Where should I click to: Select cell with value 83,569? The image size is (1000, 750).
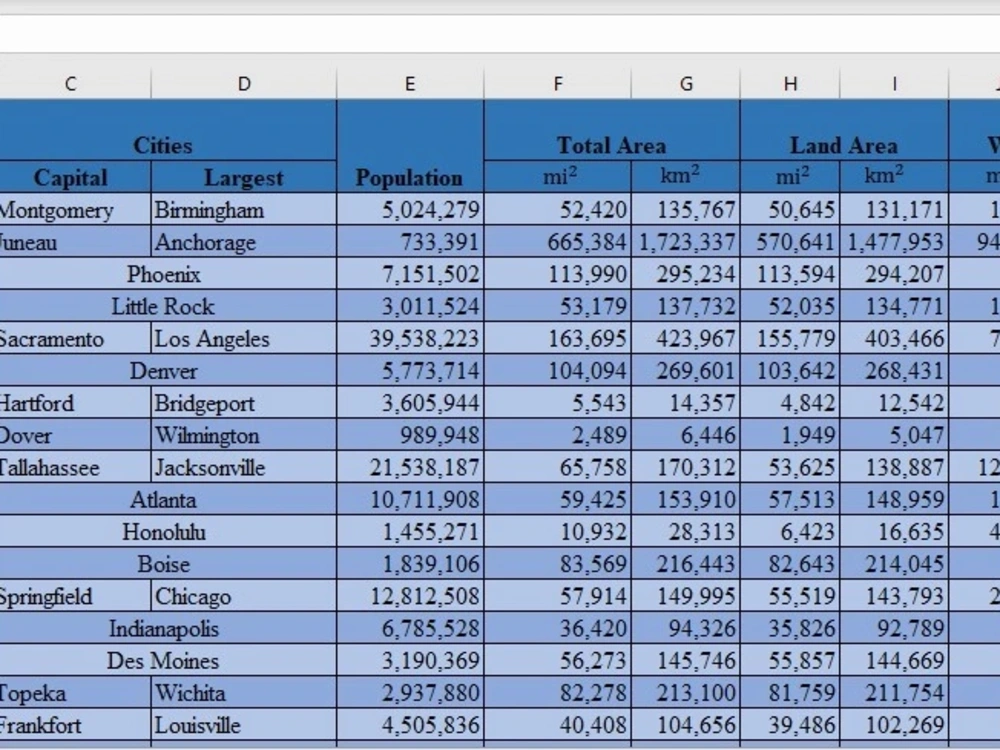557,564
